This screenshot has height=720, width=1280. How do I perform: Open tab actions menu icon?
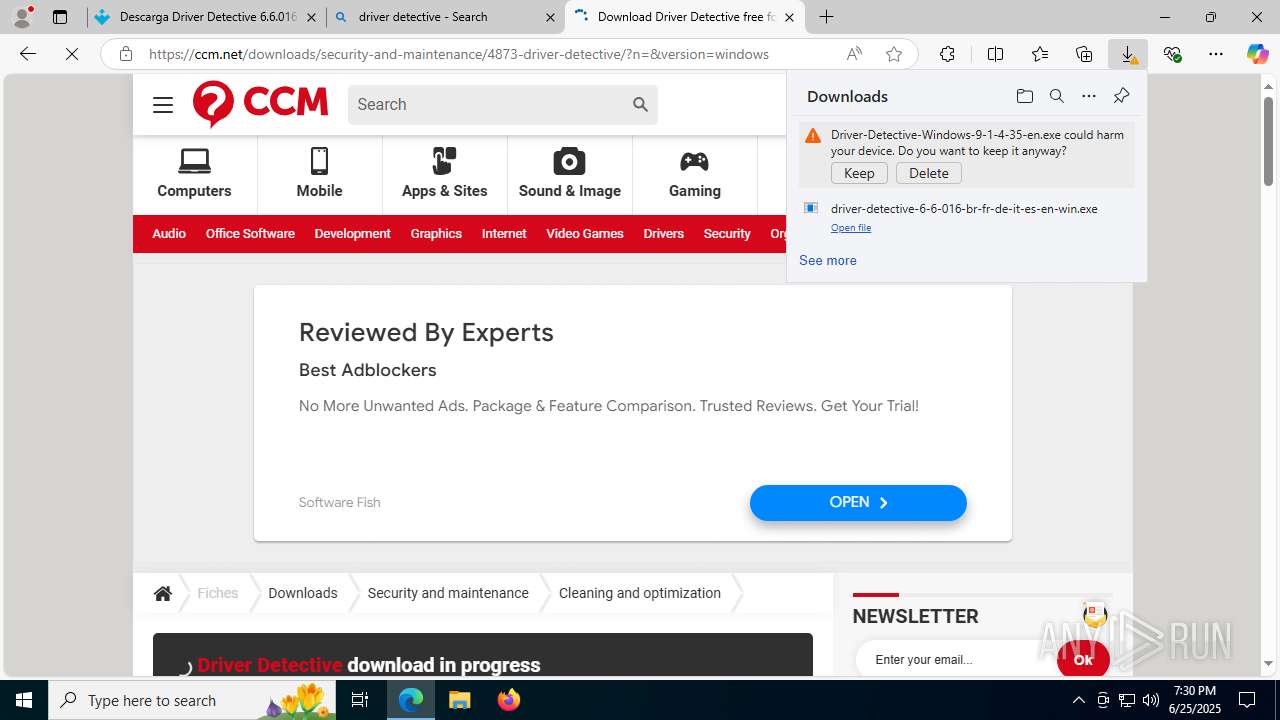pyautogui.click(x=60, y=17)
